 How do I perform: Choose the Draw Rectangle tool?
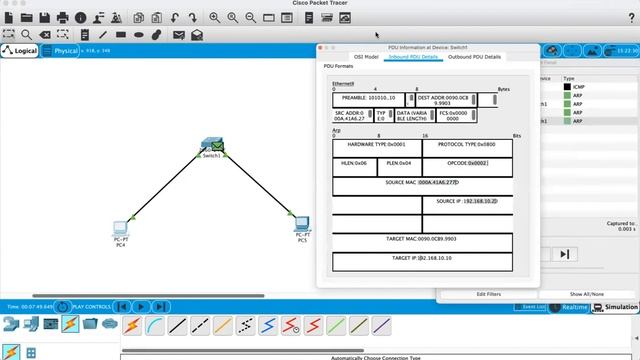pos(121,35)
